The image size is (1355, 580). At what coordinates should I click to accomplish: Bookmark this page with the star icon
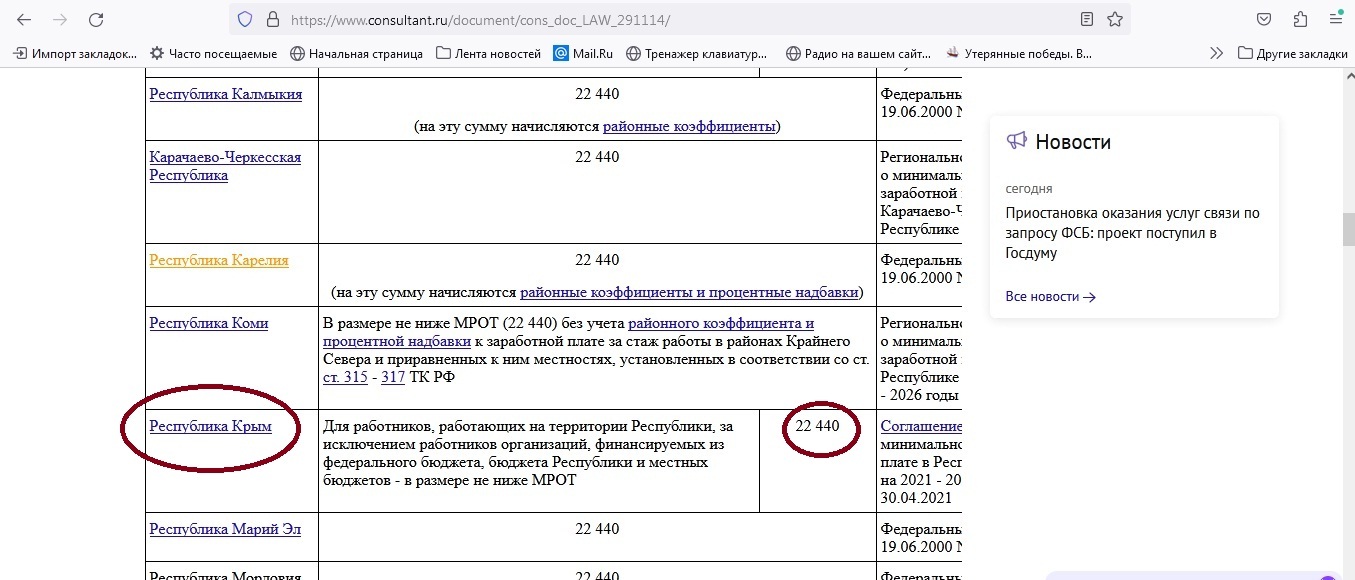(1114, 20)
